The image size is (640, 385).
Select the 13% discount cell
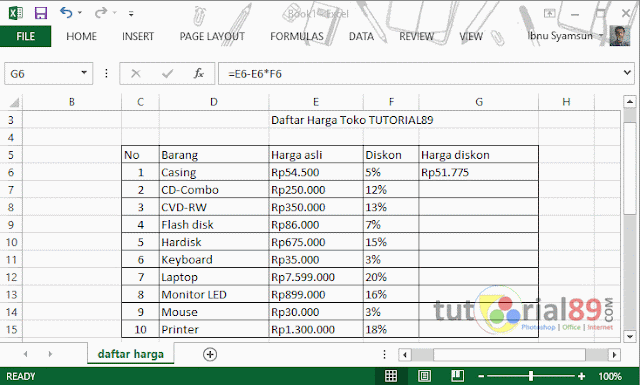391,207
